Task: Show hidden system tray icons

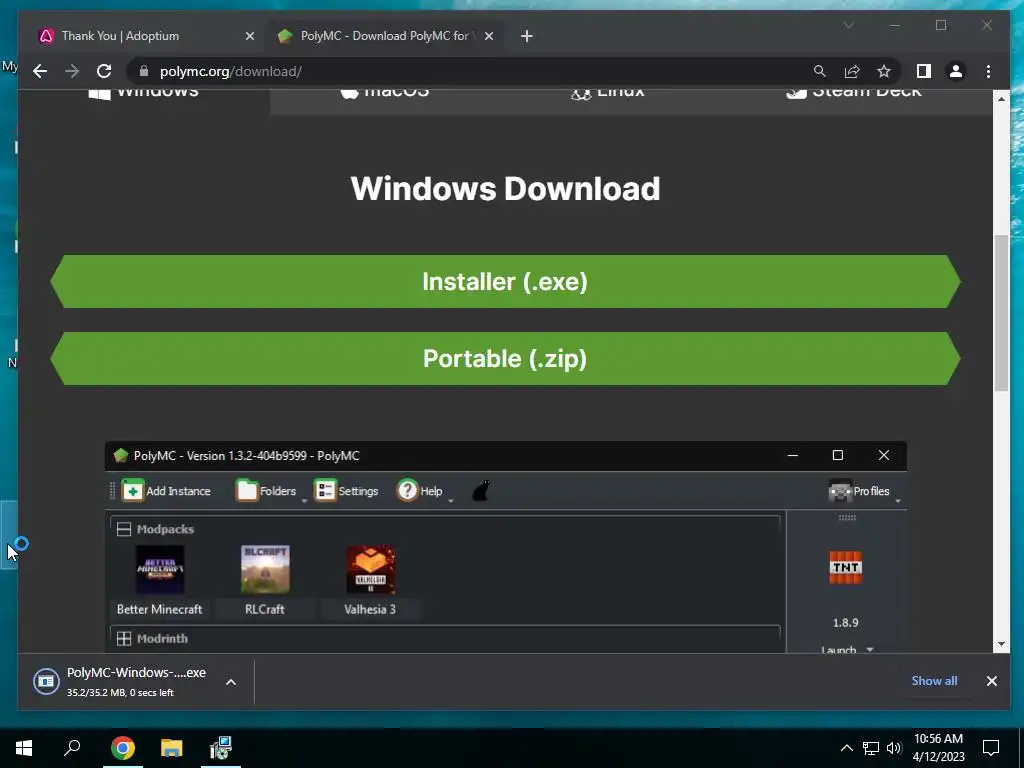Action: 846,748
